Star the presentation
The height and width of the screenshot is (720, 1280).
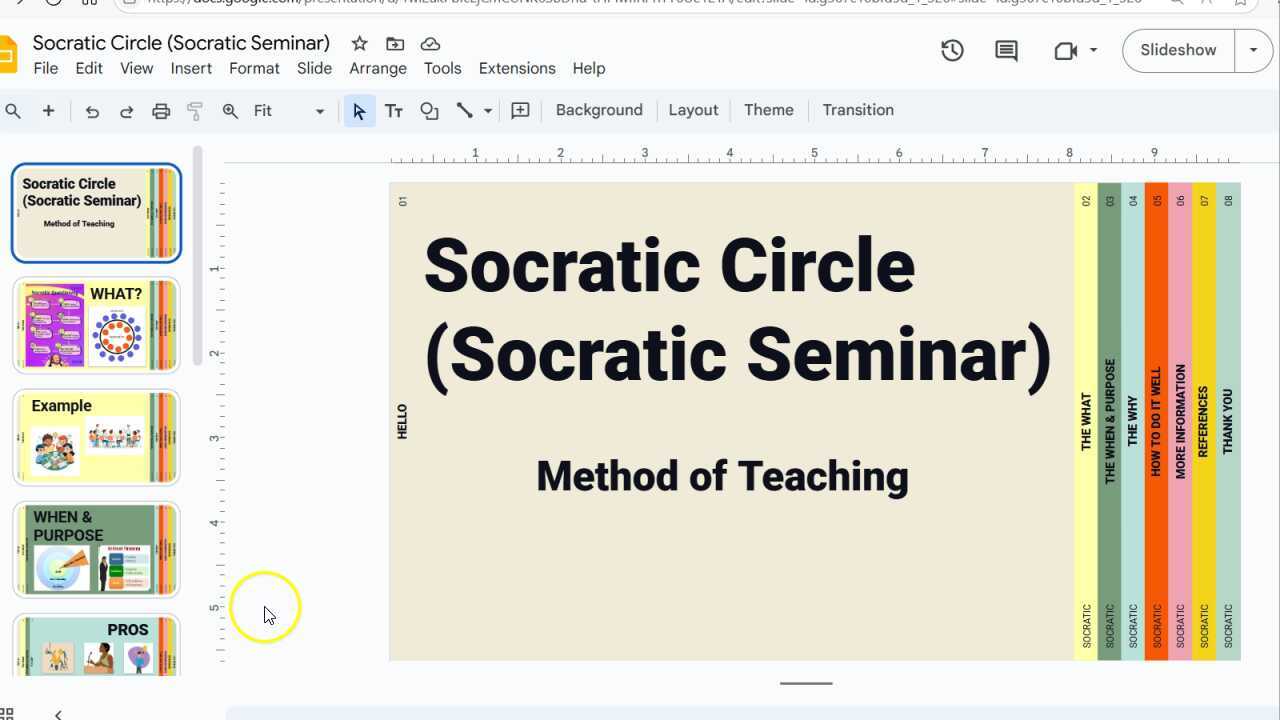coord(359,43)
